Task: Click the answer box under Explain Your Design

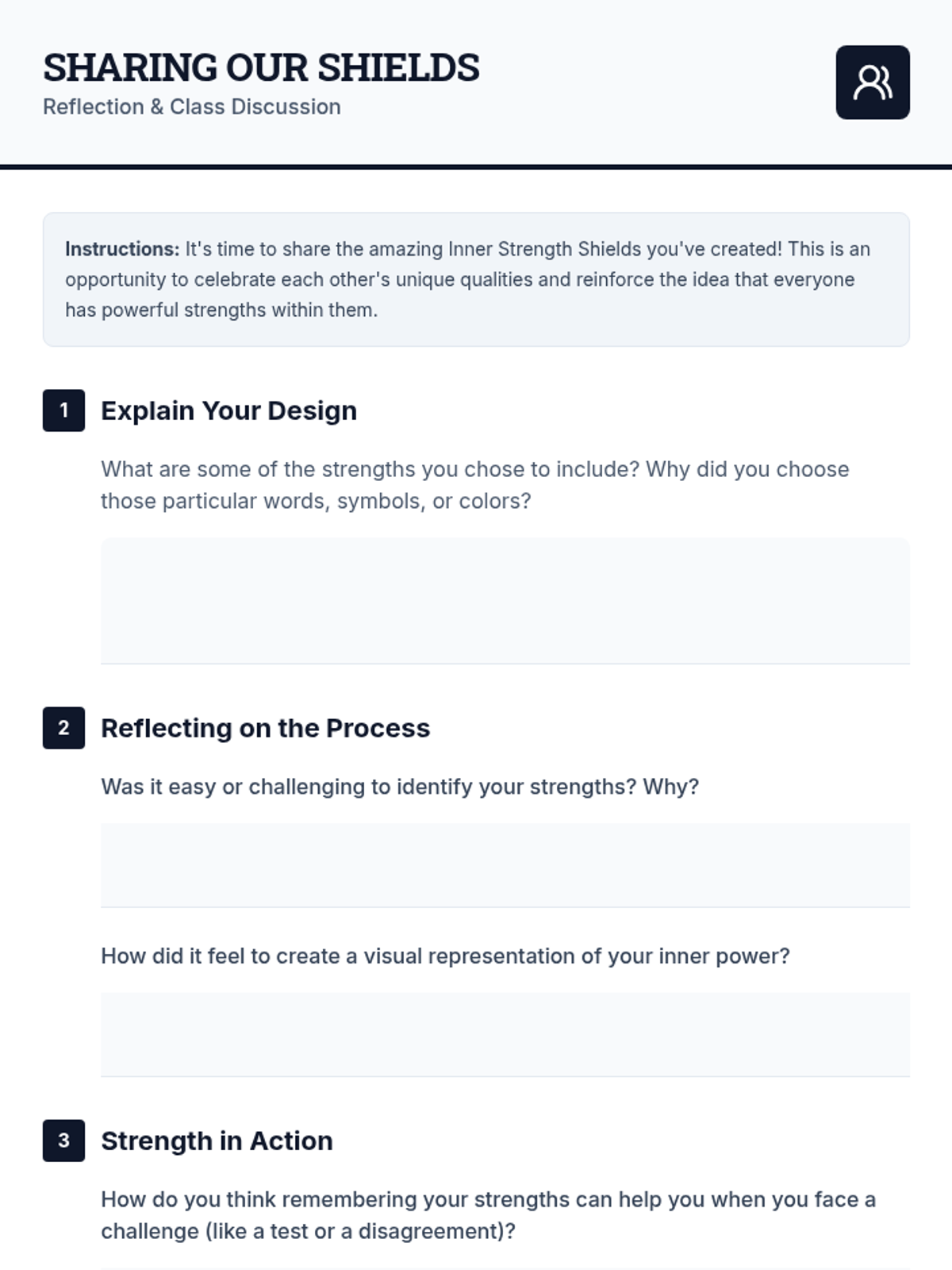Action: tap(505, 600)
